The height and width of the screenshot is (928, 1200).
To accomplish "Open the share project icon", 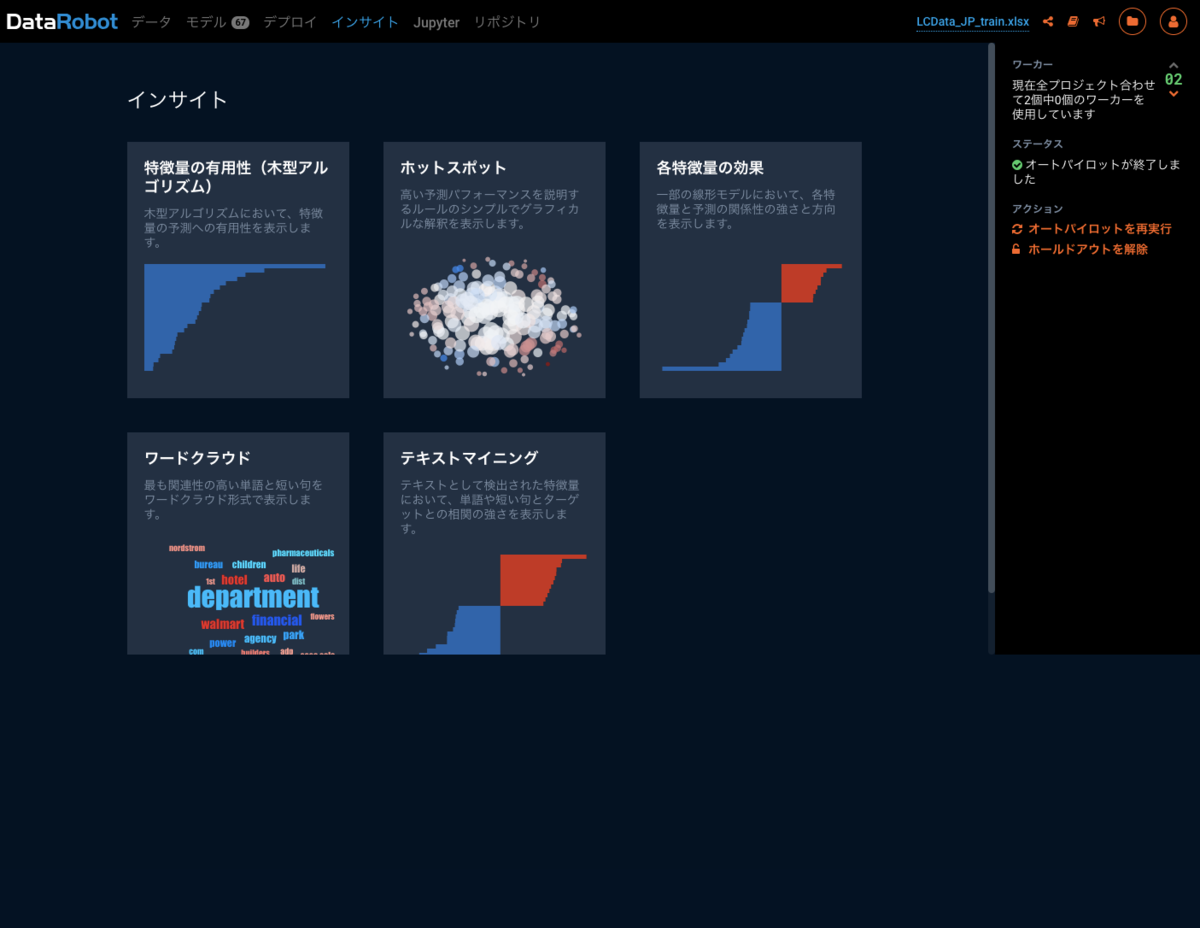I will click(x=1048, y=21).
